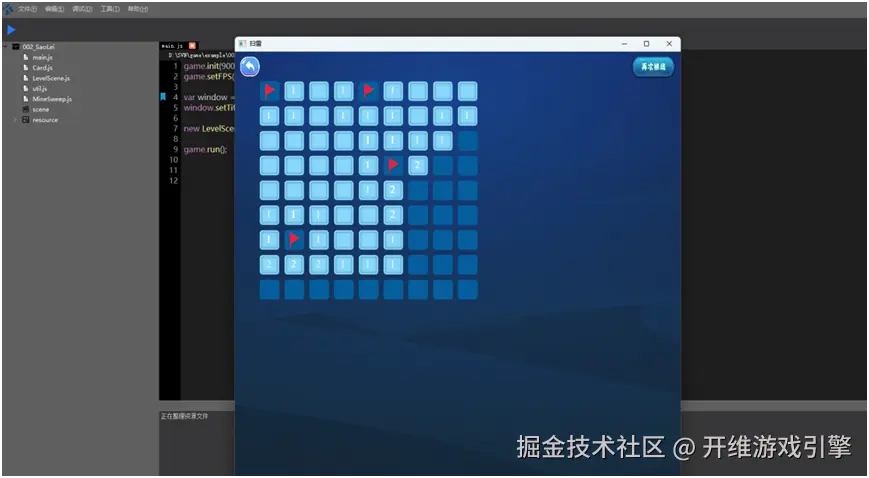Click the flag tile beside the 2 tile

tap(393, 165)
